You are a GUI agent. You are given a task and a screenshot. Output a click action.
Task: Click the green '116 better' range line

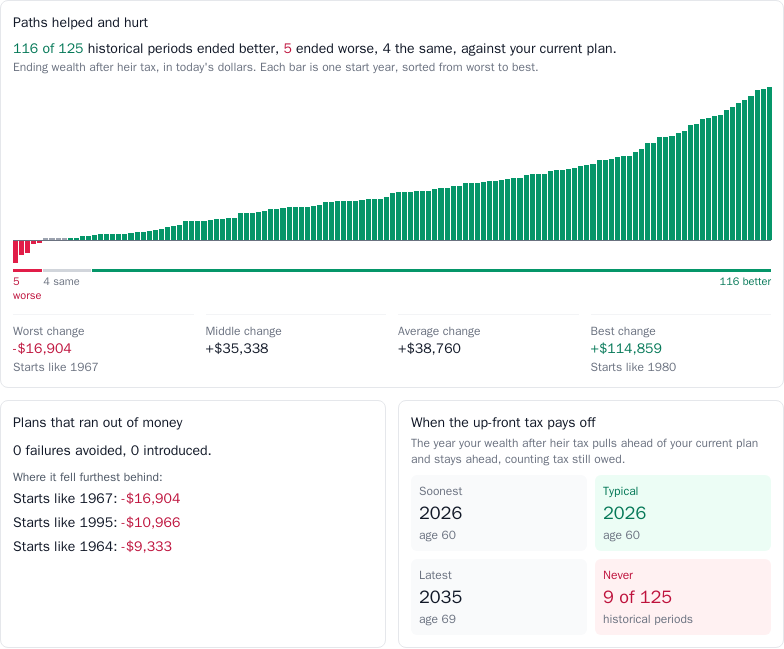tap(432, 270)
